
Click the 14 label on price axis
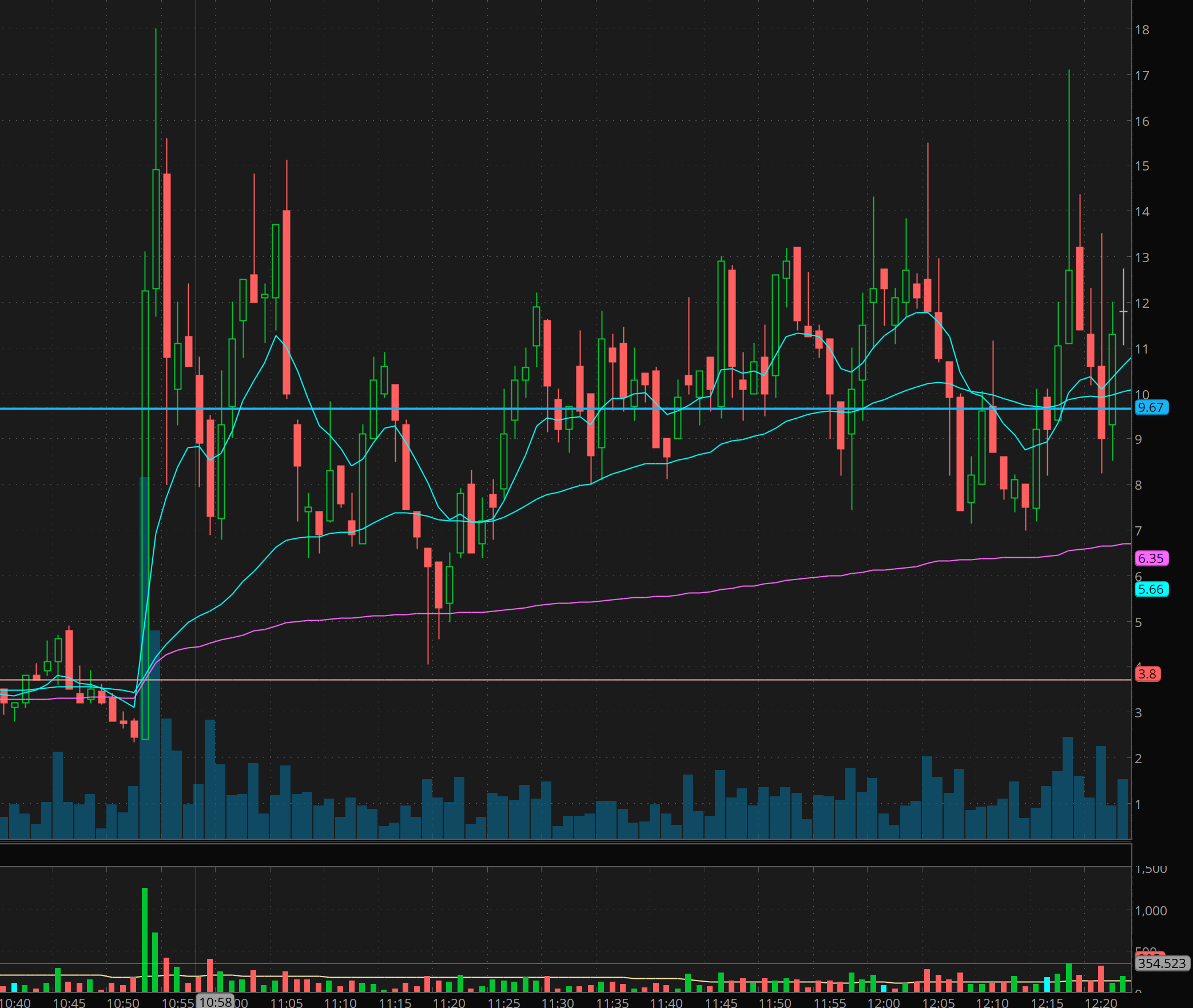(1142, 212)
